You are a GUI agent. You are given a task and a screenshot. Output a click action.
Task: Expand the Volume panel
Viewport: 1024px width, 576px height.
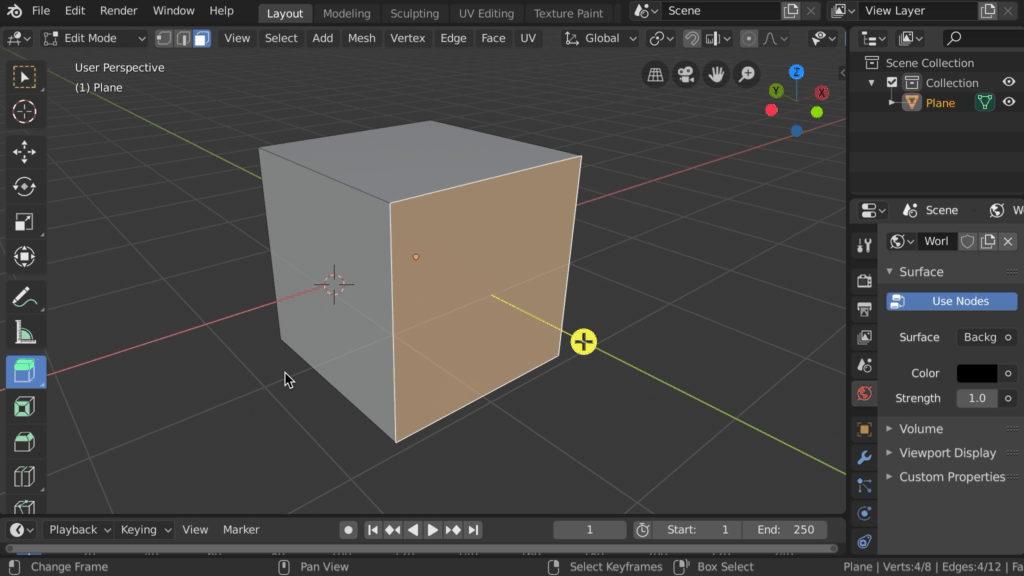click(920, 428)
